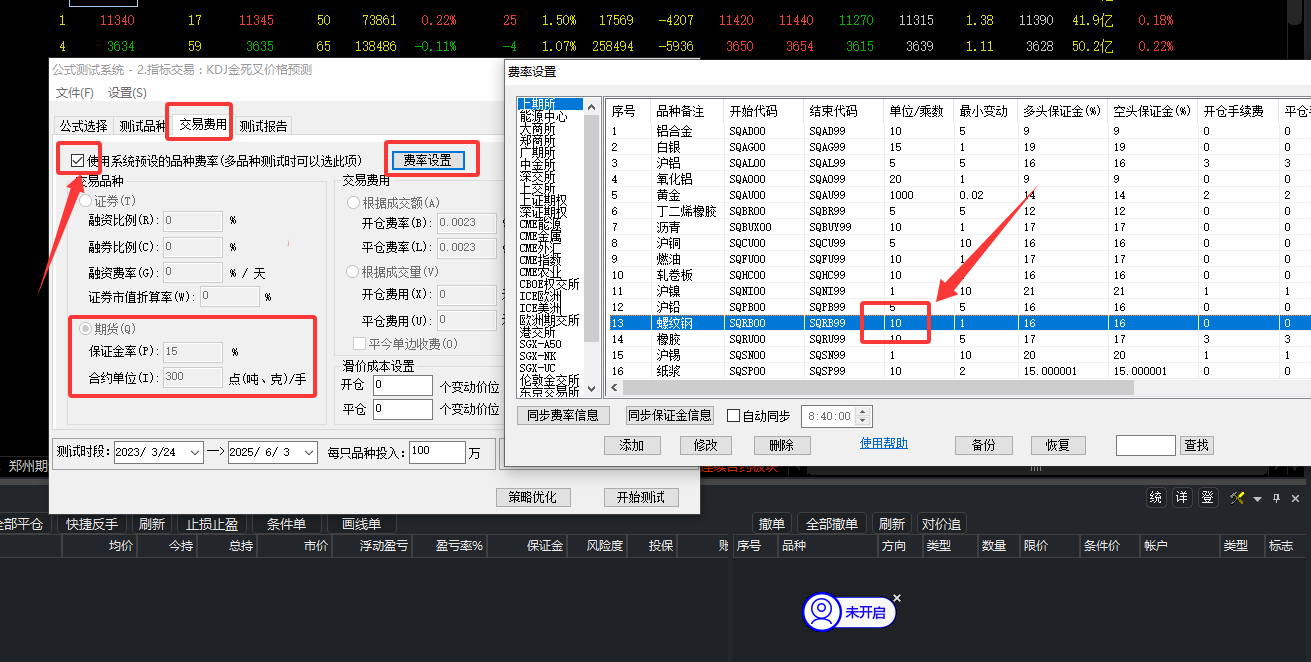1311x662 pixels.
Task: Click the 未开启 floating assistant avatar icon
Action: tap(822, 611)
